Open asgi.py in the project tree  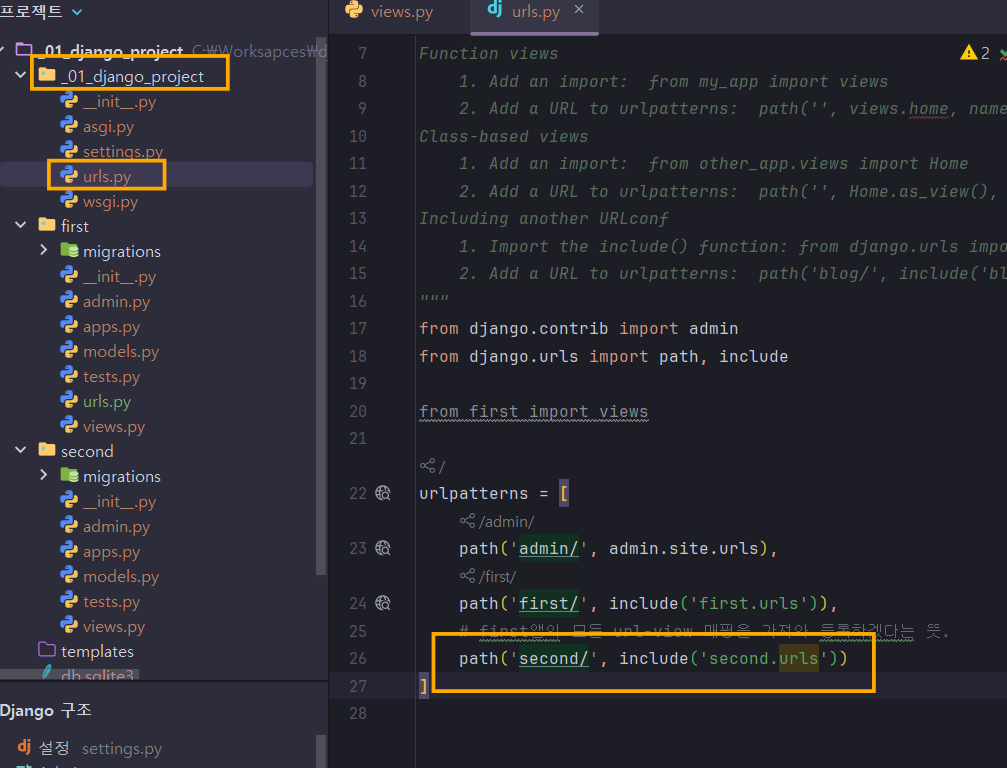pos(109,127)
